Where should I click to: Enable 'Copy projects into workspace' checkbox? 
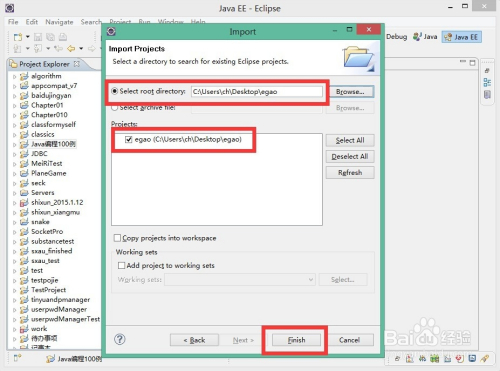(x=117, y=238)
